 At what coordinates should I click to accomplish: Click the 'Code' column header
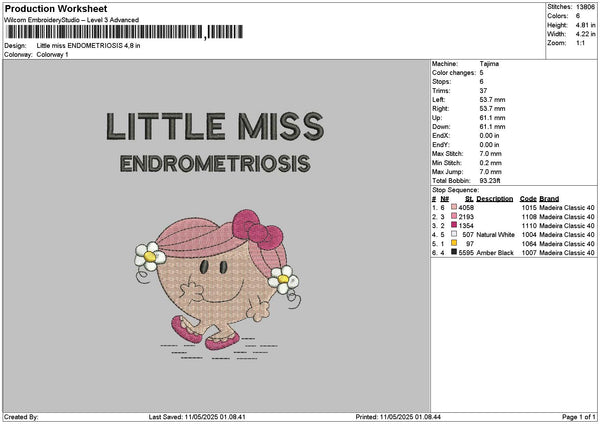[528, 199]
